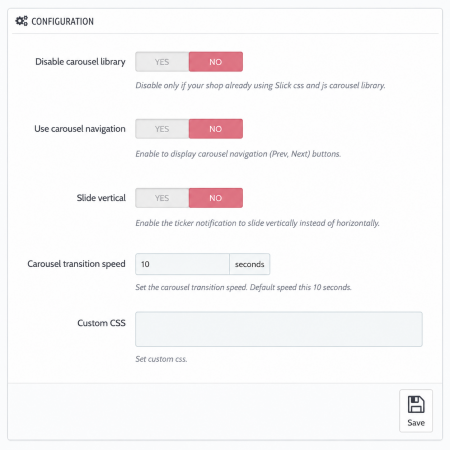Click the CONFIGURATION panel heading
450x450 pixels.
(62, 21)
